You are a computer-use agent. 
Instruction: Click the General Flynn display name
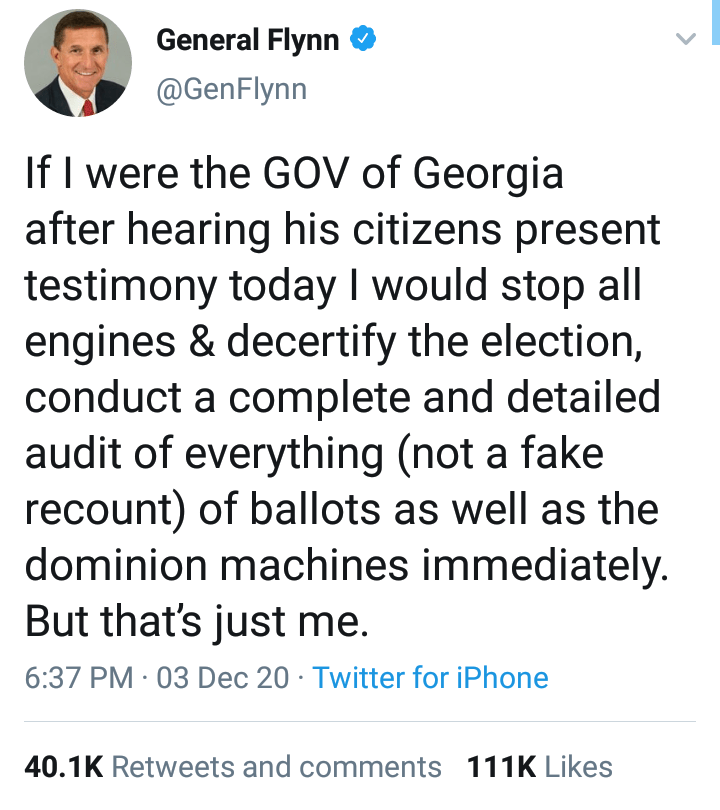tap(249, 41)
